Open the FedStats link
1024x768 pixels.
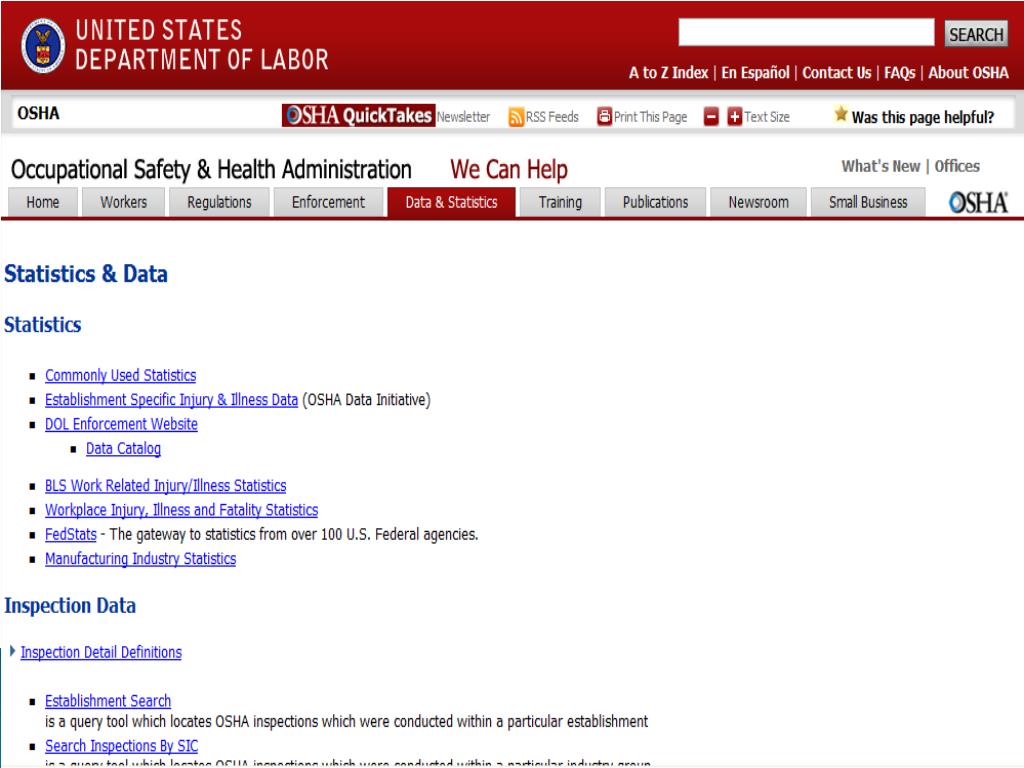[x=71, y=534]
